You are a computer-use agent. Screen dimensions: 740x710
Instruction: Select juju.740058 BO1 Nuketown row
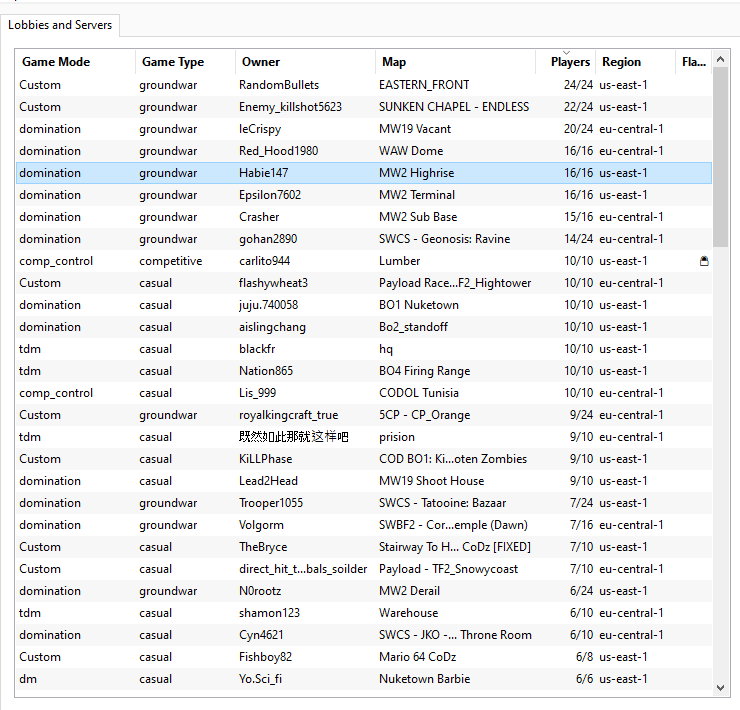(x=364, y=305)
